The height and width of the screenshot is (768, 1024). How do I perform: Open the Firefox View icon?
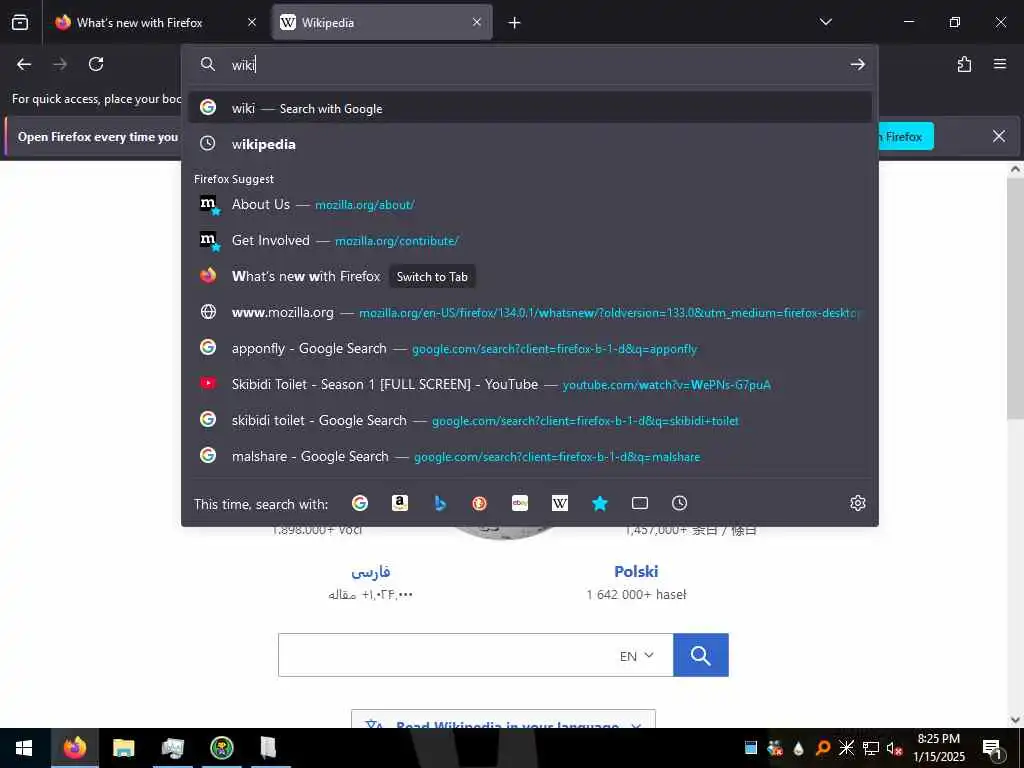click(x=20, y=22)
